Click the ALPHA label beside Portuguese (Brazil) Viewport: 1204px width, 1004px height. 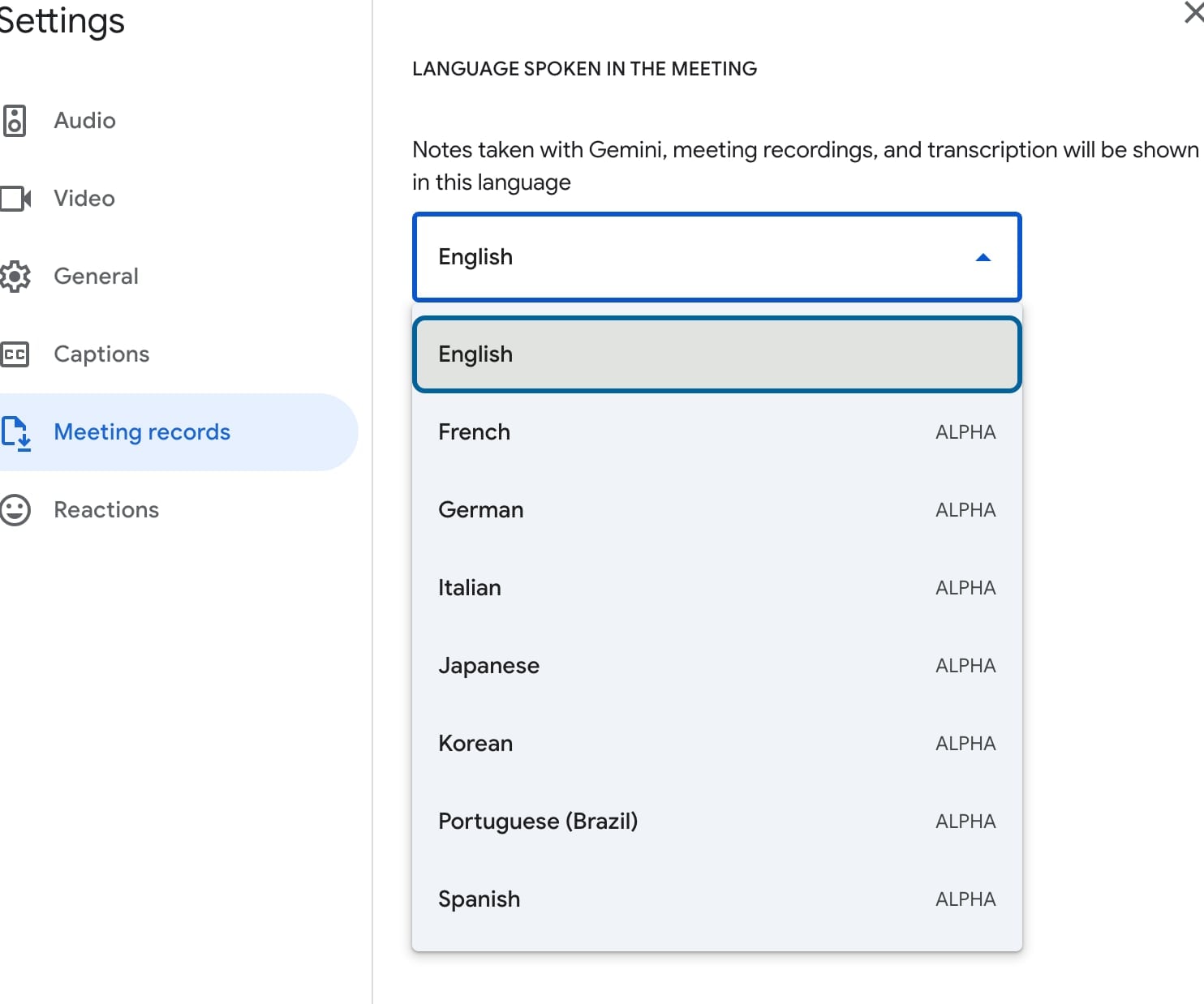(x=965, y=822)
